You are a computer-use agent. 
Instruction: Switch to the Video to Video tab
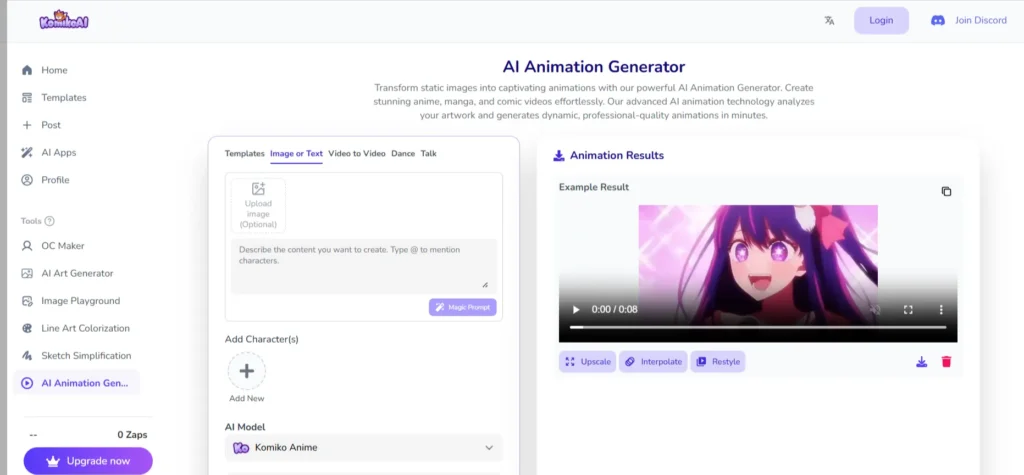pyautogui.click(x=357, y=154)
